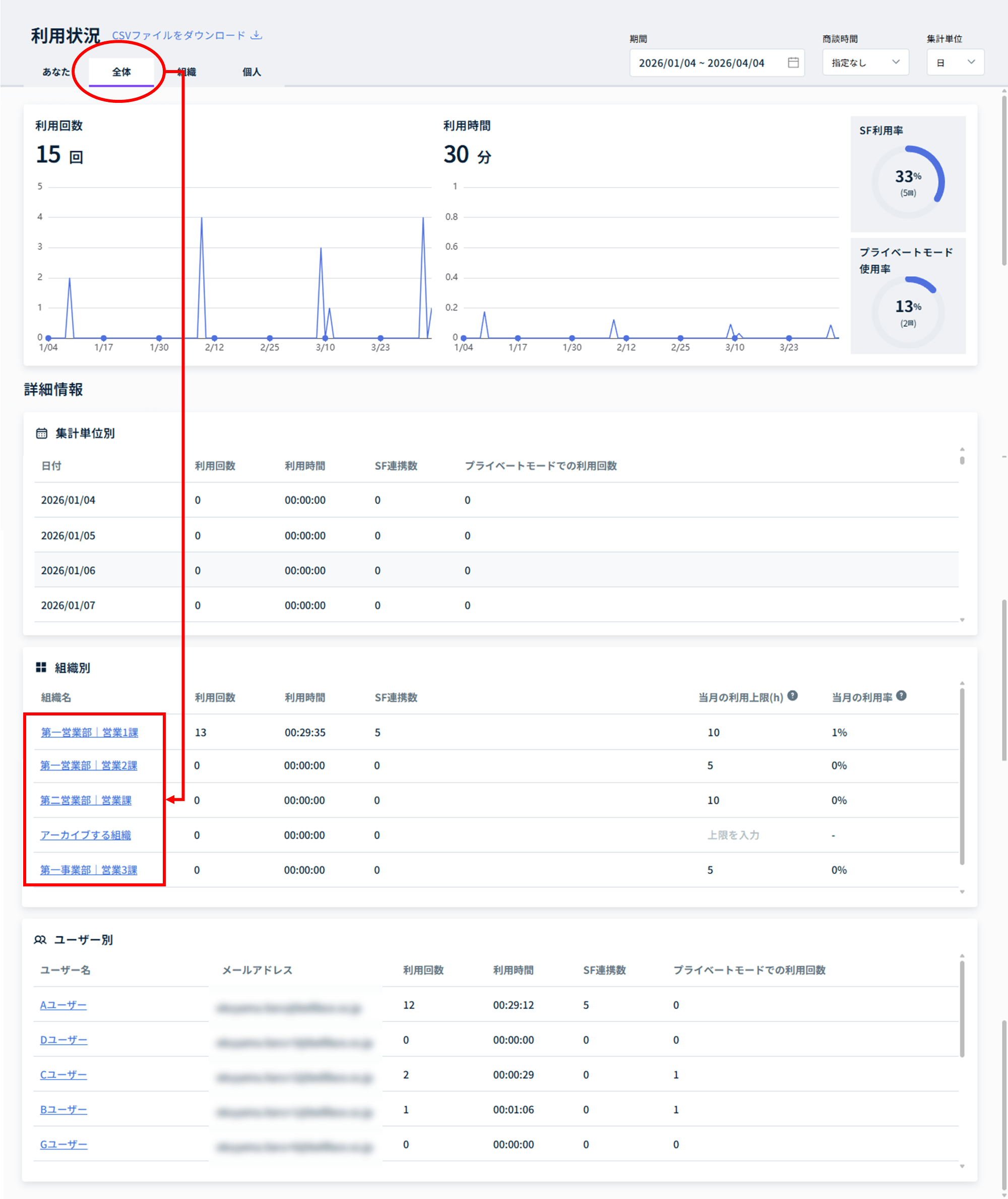The height and width of the screenshot is (1199, 1008).
Task: Click the CSV download icon
Action: [x=257, y=35]
